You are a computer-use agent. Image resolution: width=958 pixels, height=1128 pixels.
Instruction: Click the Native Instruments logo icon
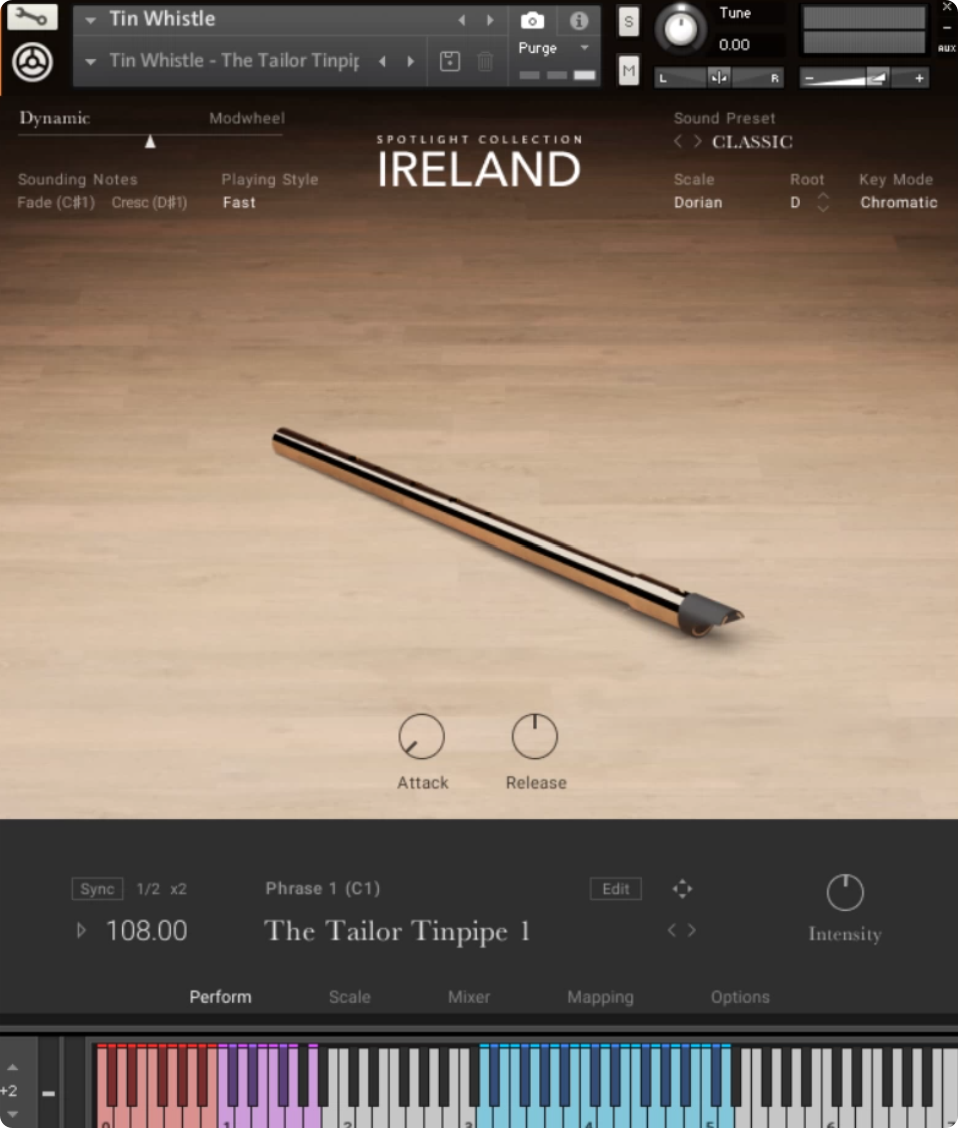32,62
